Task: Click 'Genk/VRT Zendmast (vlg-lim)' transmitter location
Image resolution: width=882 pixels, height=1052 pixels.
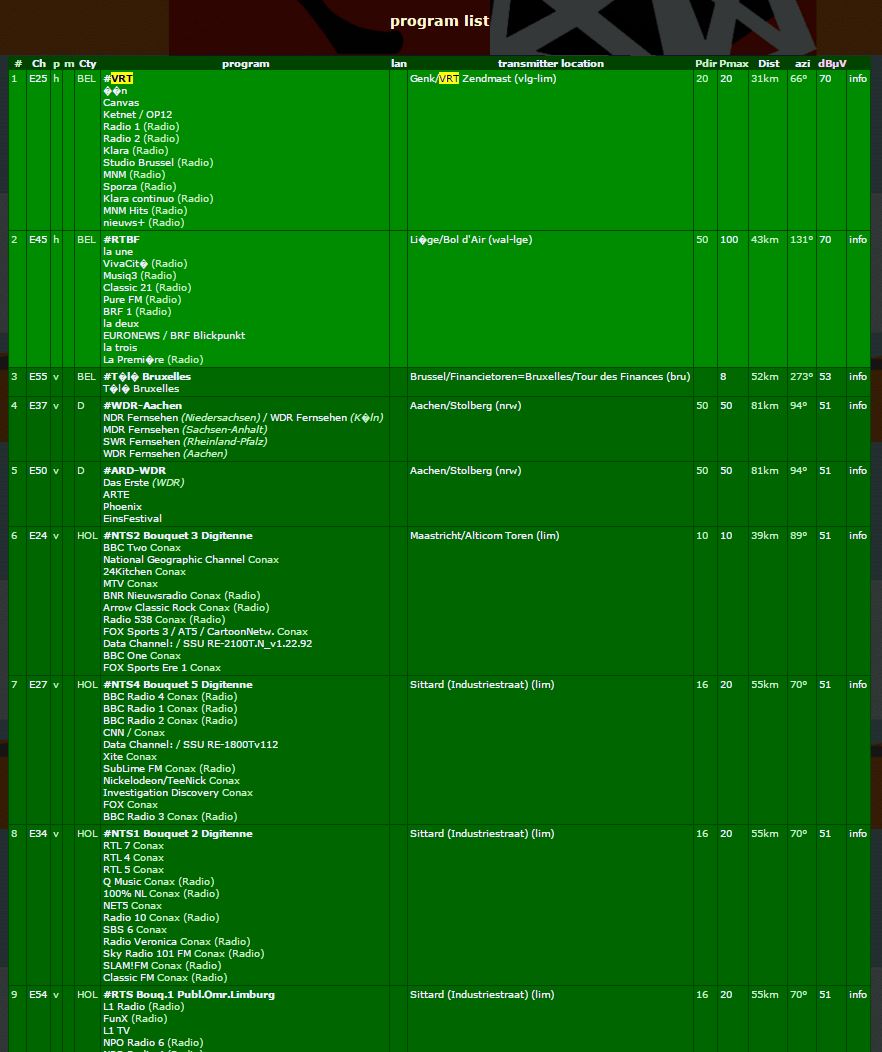Action: coord(483,78)
